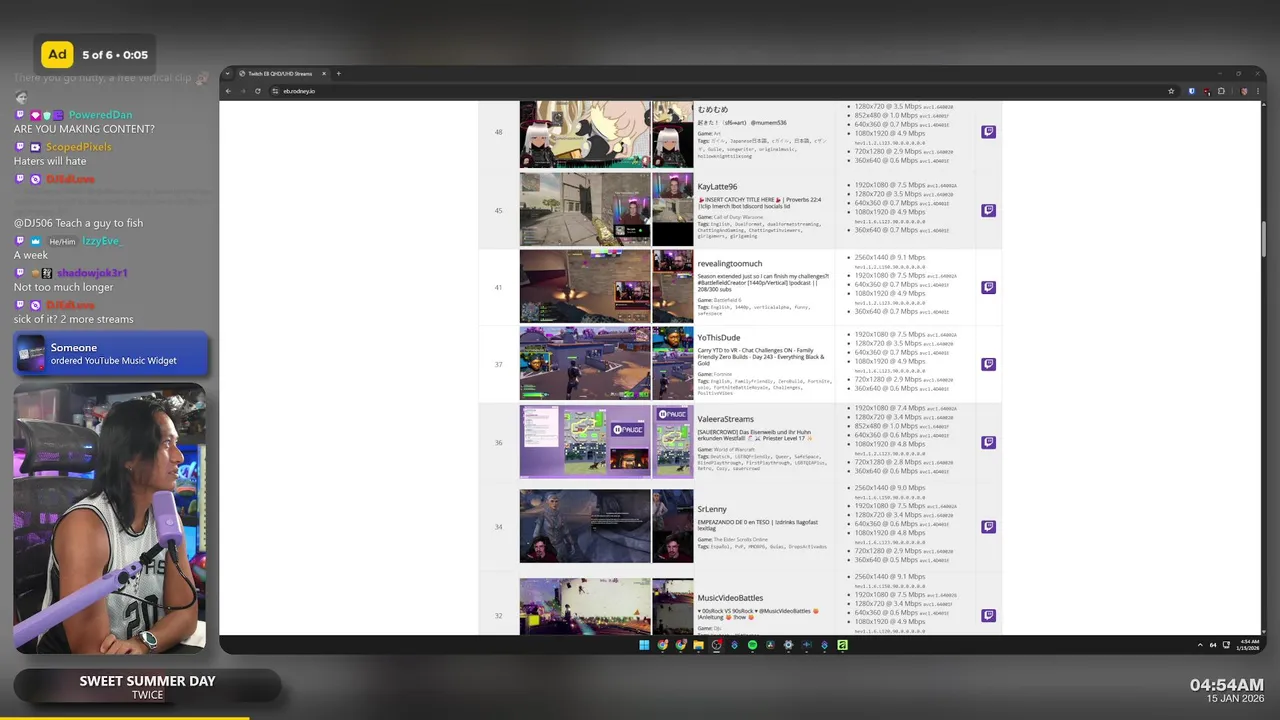1280x720 pixels.
Task: Open the browser three-dot menu
Action: click(x=1257, y=91)
